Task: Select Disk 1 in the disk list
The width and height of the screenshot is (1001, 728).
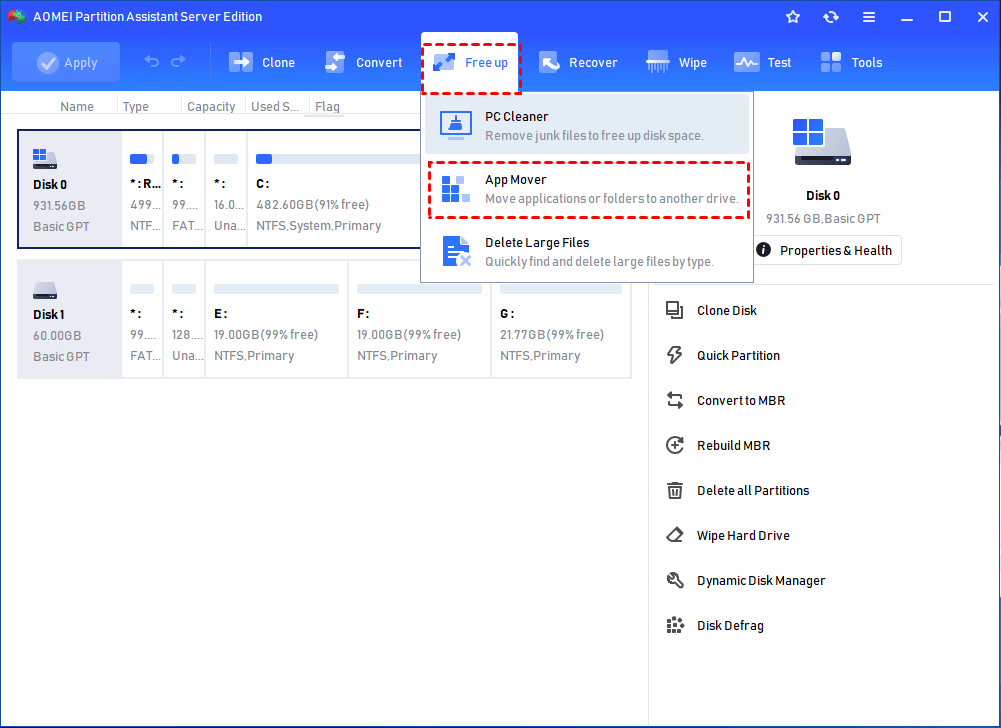Action: point(70,319)
